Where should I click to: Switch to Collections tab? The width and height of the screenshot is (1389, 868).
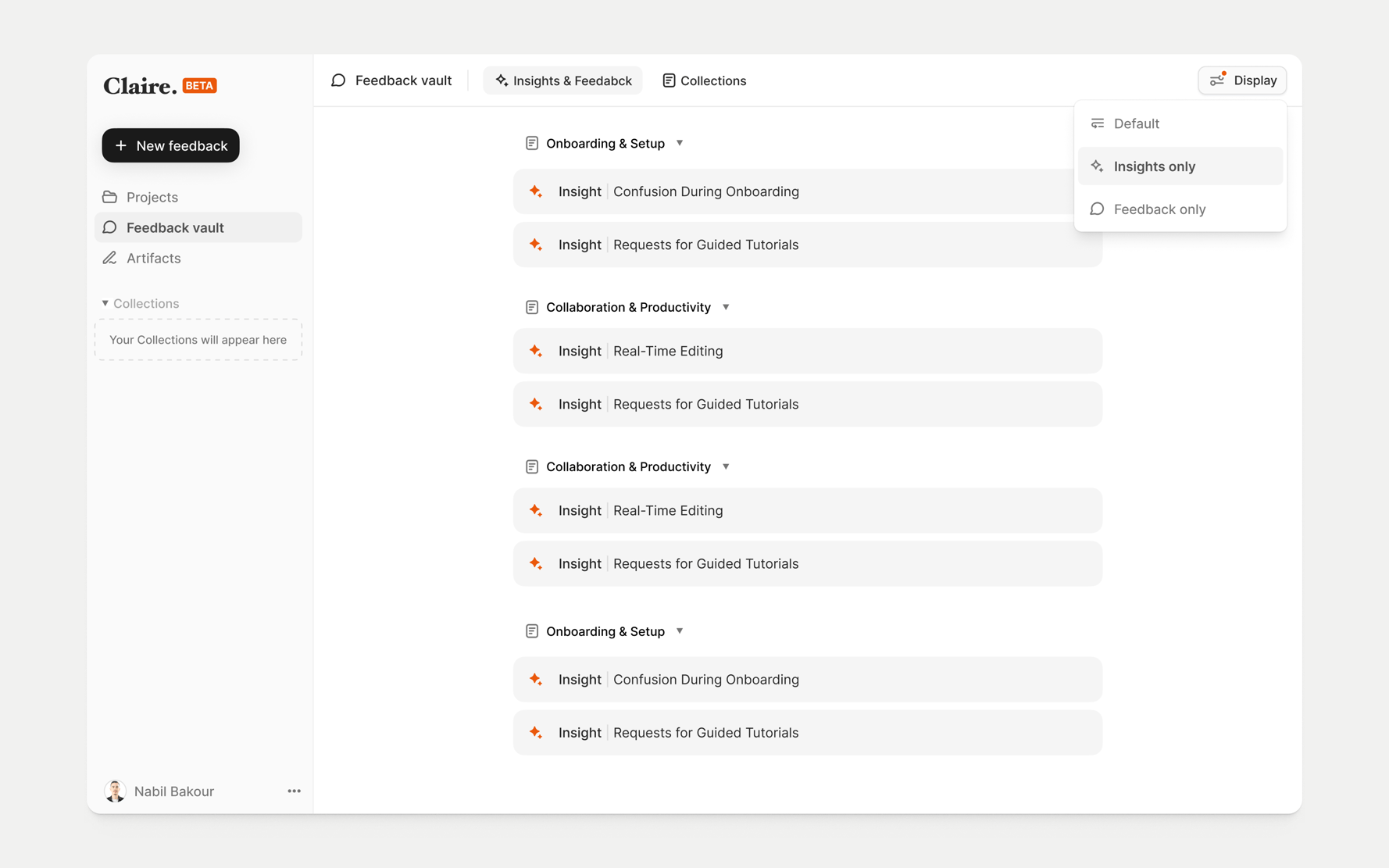(704, 80)
